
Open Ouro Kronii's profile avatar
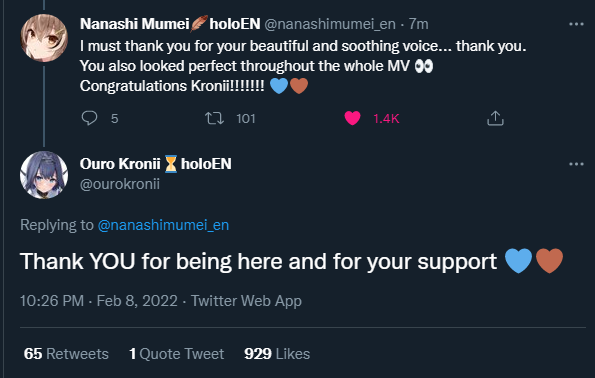point(44,175)
